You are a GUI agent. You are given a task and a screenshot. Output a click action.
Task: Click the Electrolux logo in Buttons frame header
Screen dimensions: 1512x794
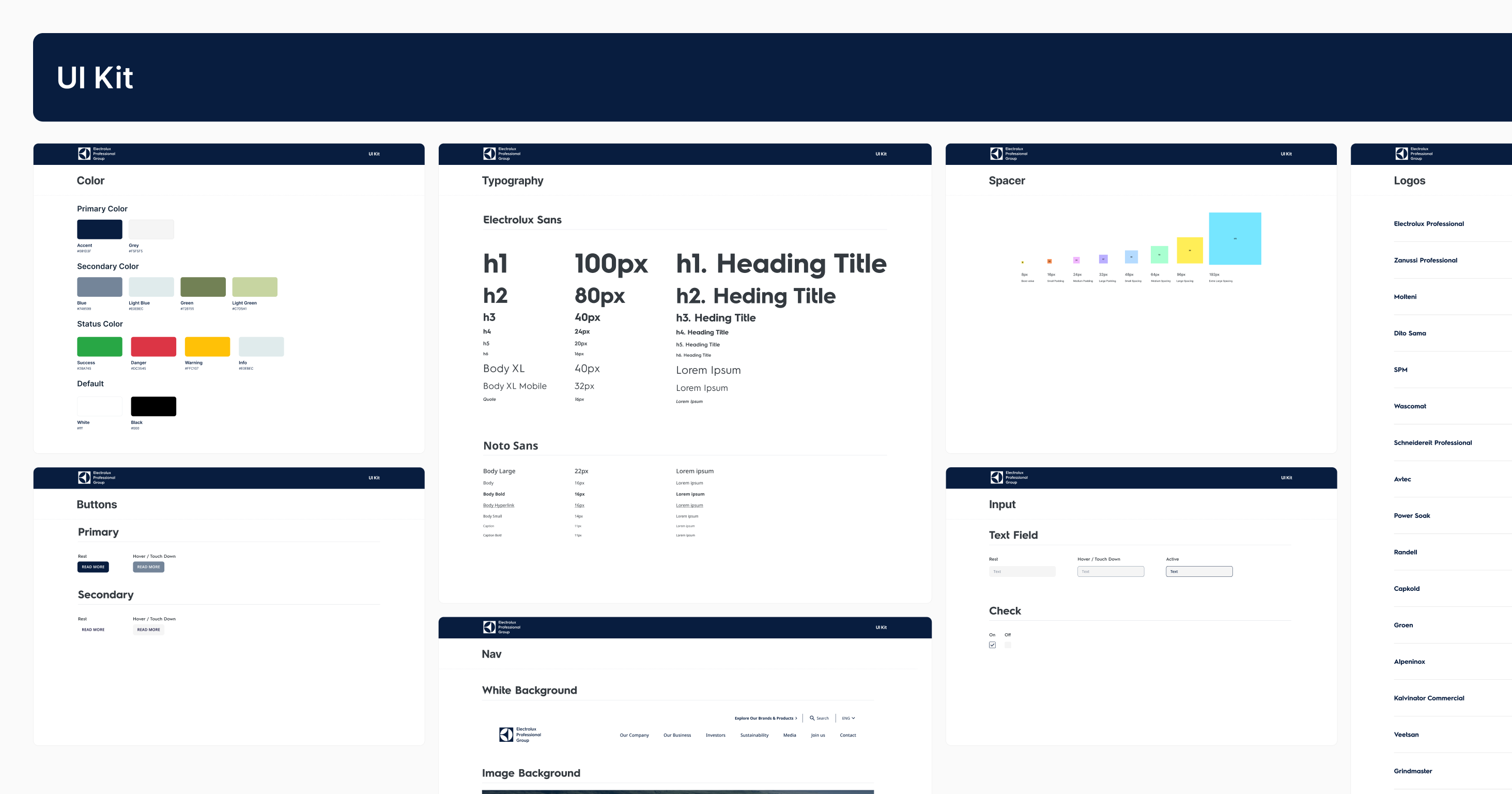pos(97,478)
